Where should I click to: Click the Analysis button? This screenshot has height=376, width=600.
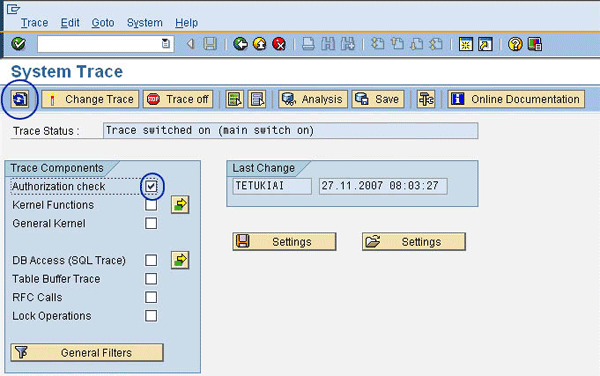tap(313, 99)
